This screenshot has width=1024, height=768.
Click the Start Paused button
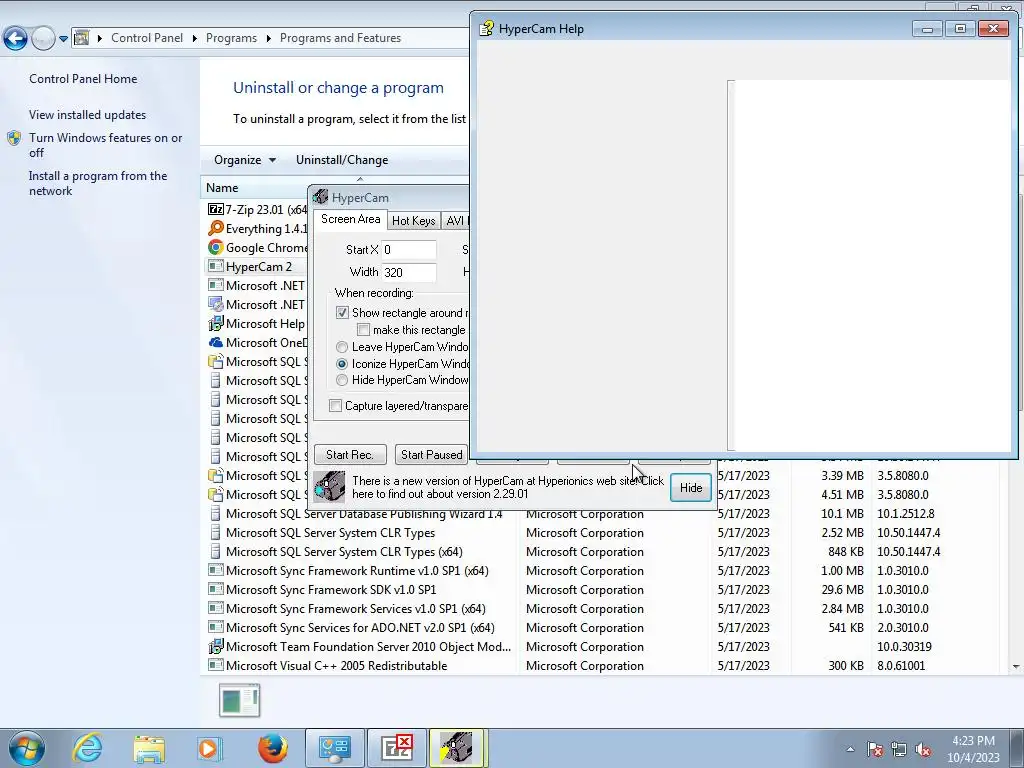click(431, 455)
